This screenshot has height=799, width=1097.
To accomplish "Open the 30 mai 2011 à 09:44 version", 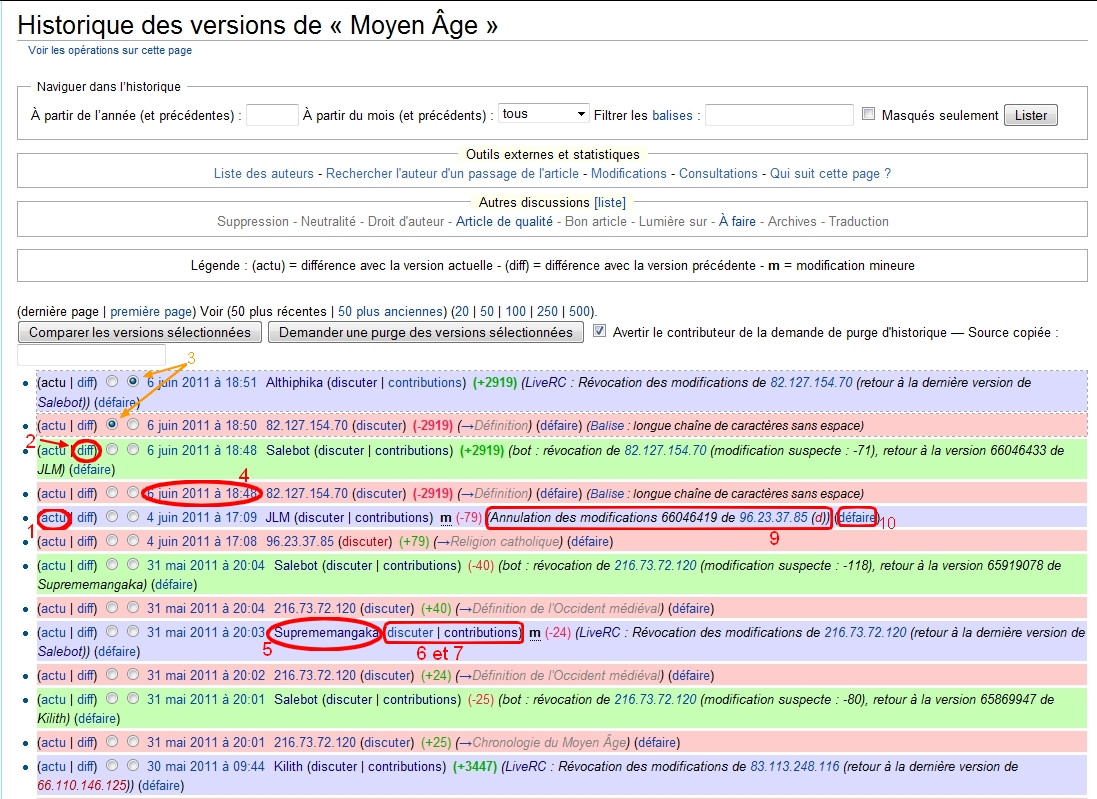I will point(205,767).
